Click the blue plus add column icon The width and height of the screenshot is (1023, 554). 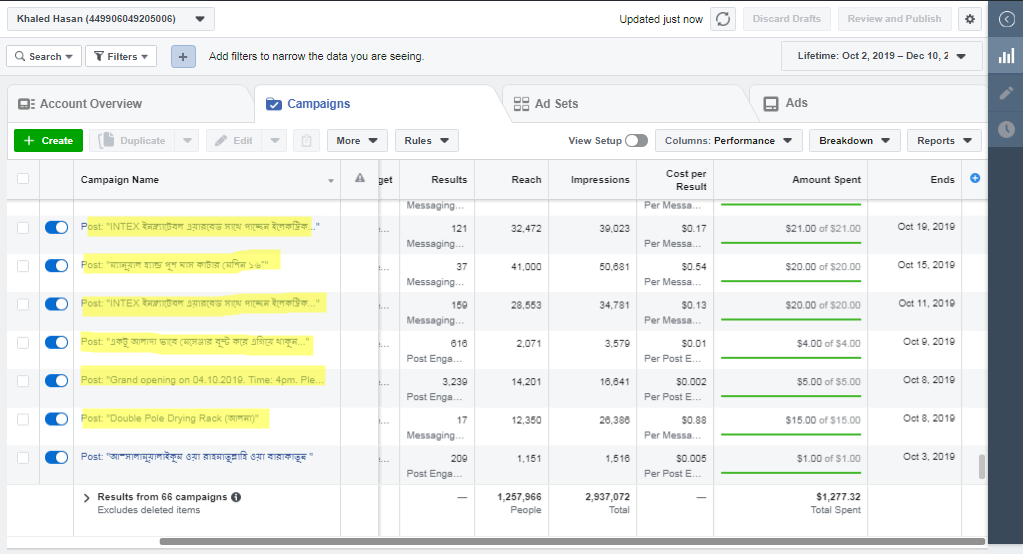(975, 179)
